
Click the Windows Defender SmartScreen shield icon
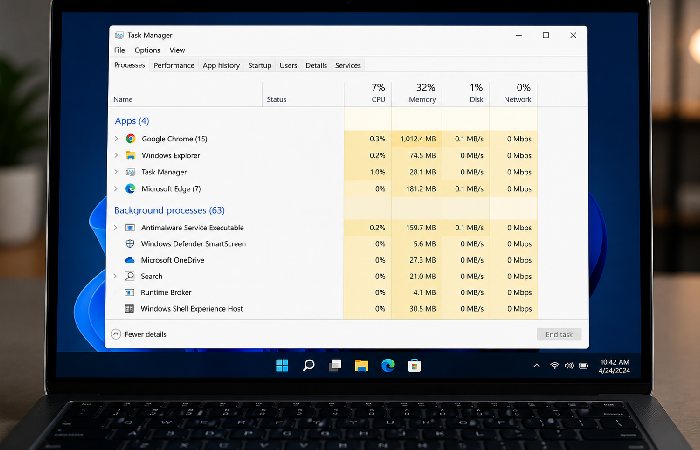[129, 244]
